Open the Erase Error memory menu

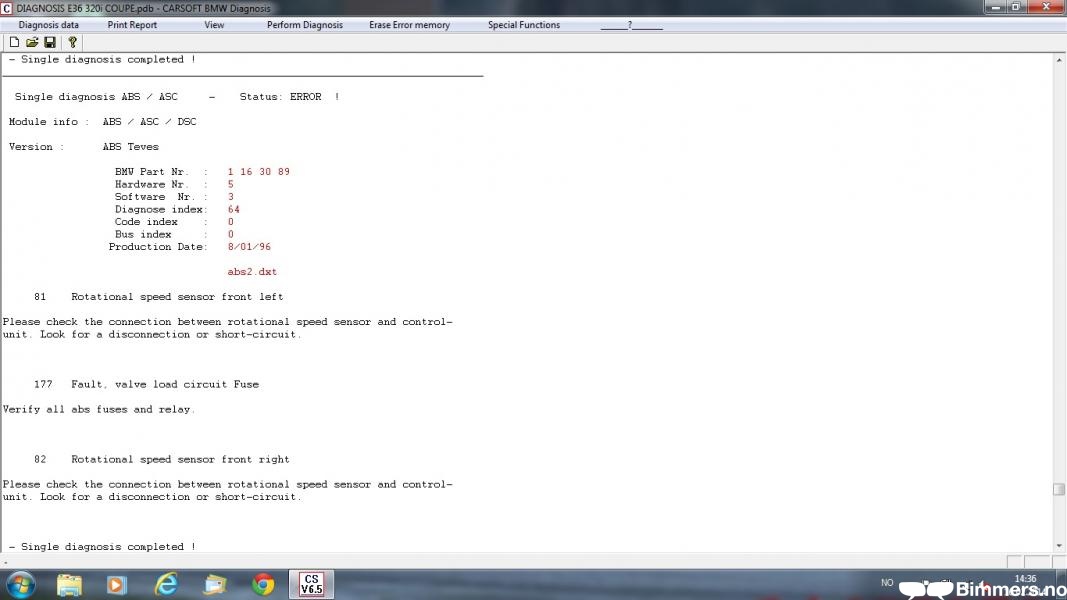[410, 24]
